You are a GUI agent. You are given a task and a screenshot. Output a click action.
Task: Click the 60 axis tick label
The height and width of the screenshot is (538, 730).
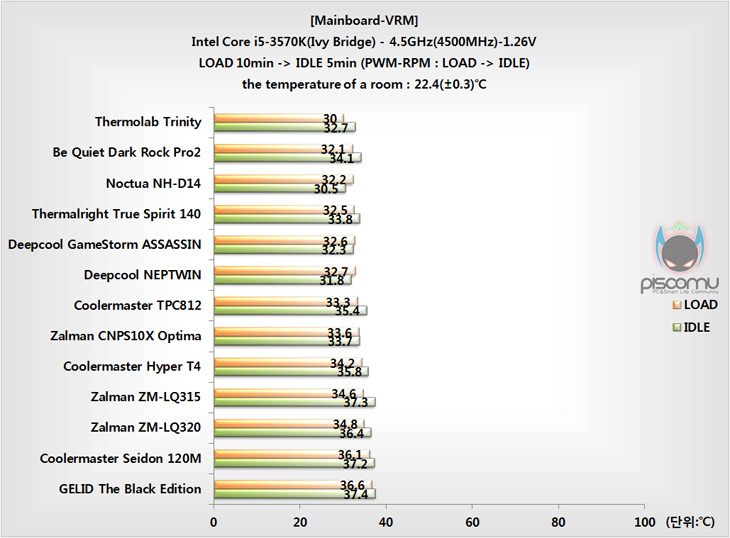pos(472,522)
